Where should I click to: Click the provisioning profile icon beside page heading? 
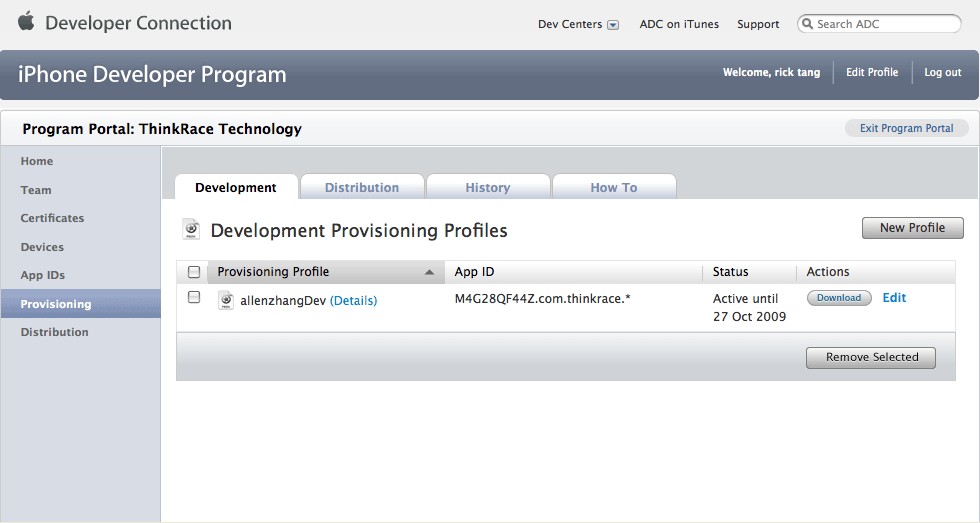pyautogui.click(x=191, y=229)
